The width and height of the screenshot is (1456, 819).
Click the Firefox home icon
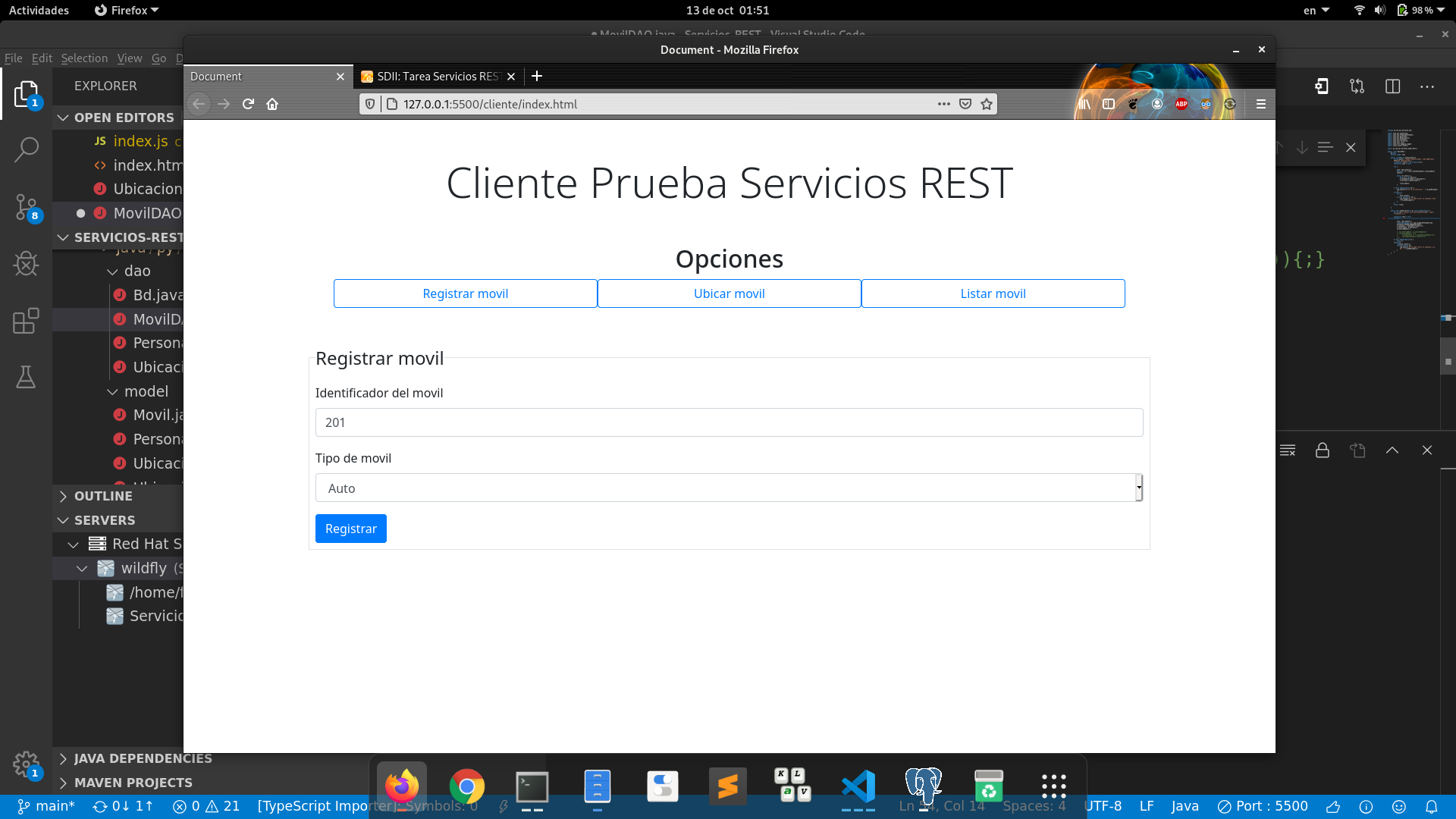(x=272, y=104)
